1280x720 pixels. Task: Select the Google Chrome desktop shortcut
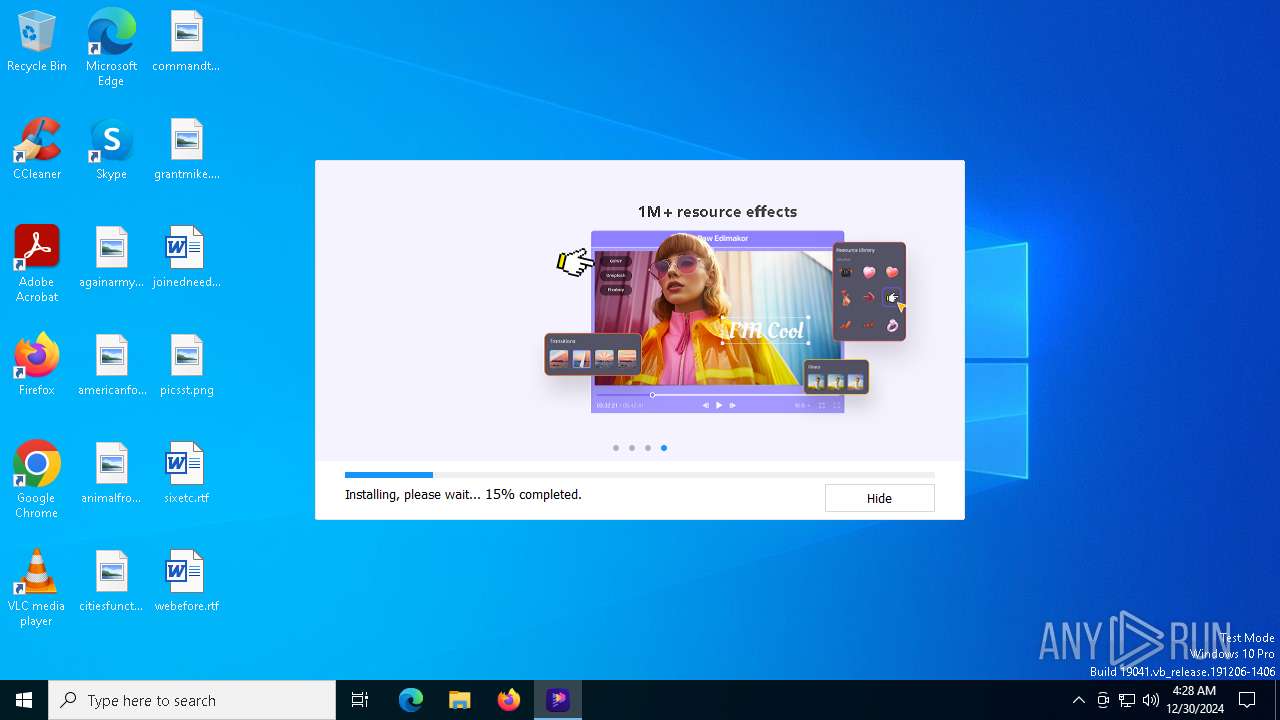click(37, 480)
